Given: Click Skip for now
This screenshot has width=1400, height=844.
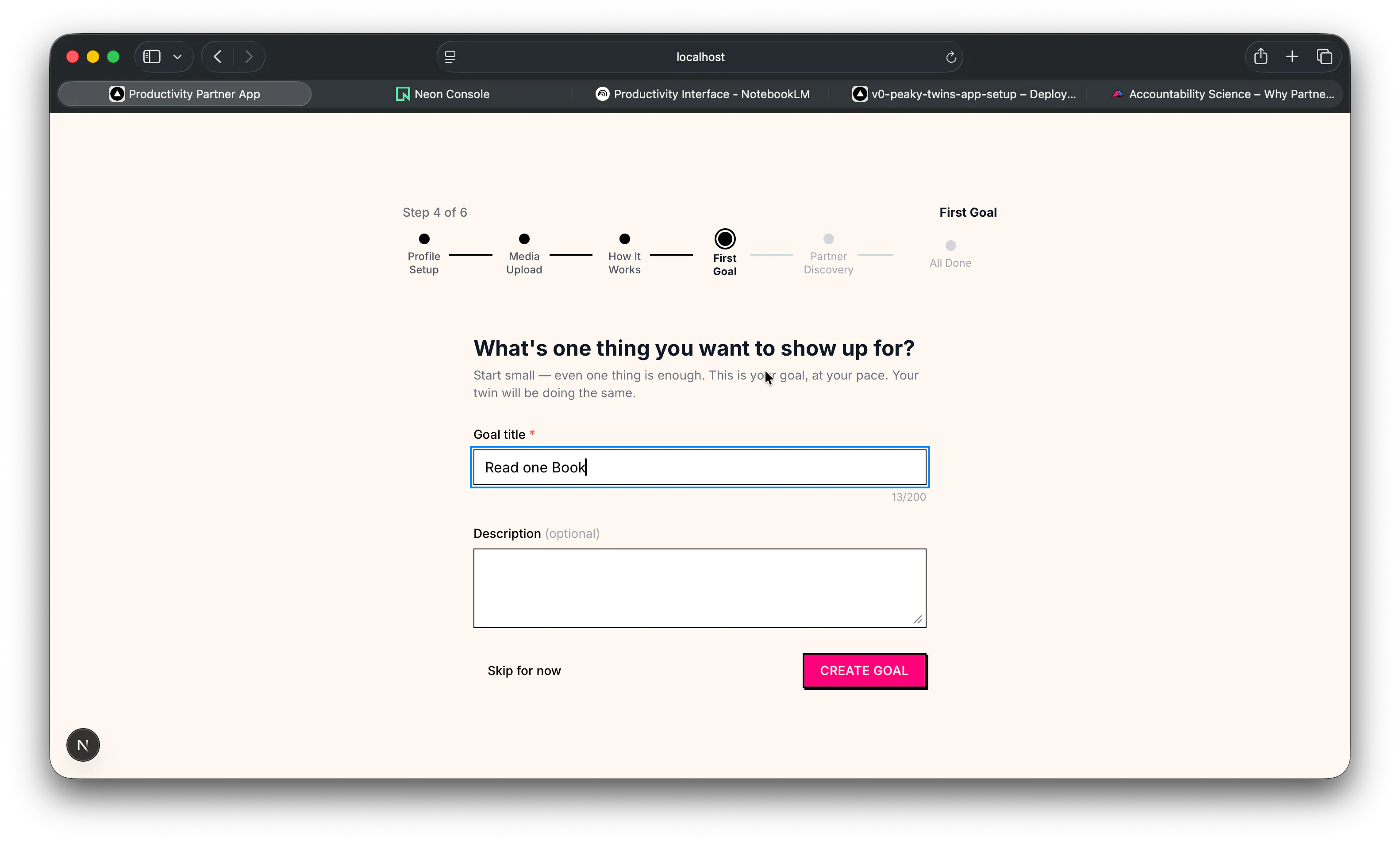Looking at the screenshot, I should tap(524, 671).
